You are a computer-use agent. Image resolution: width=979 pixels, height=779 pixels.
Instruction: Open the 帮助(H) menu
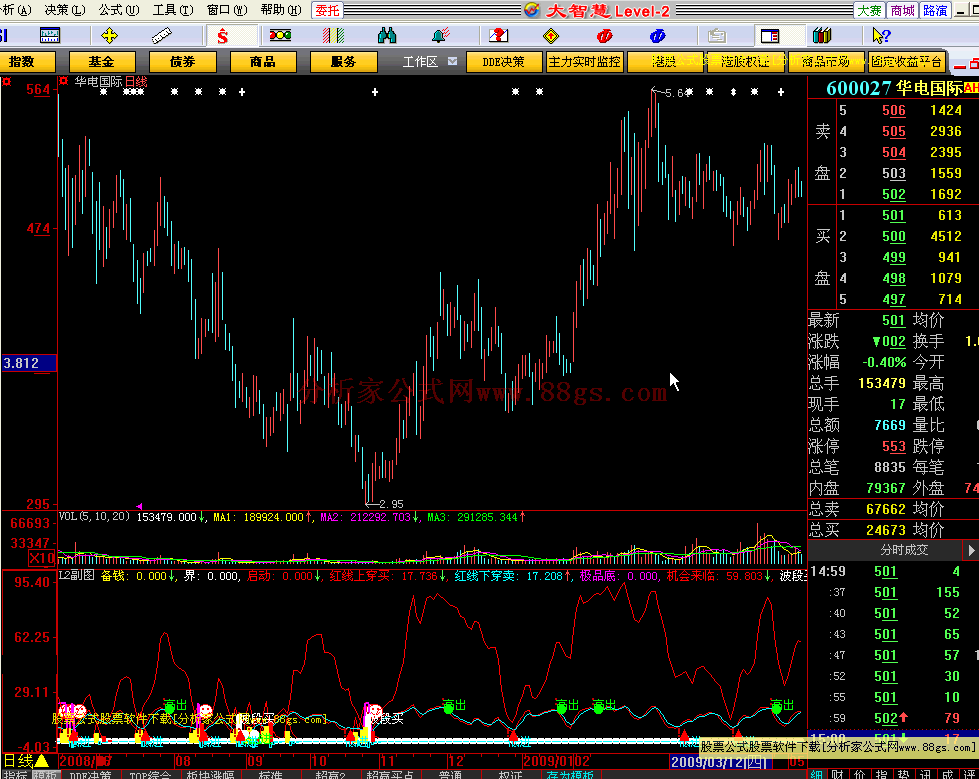click(281, 10)
